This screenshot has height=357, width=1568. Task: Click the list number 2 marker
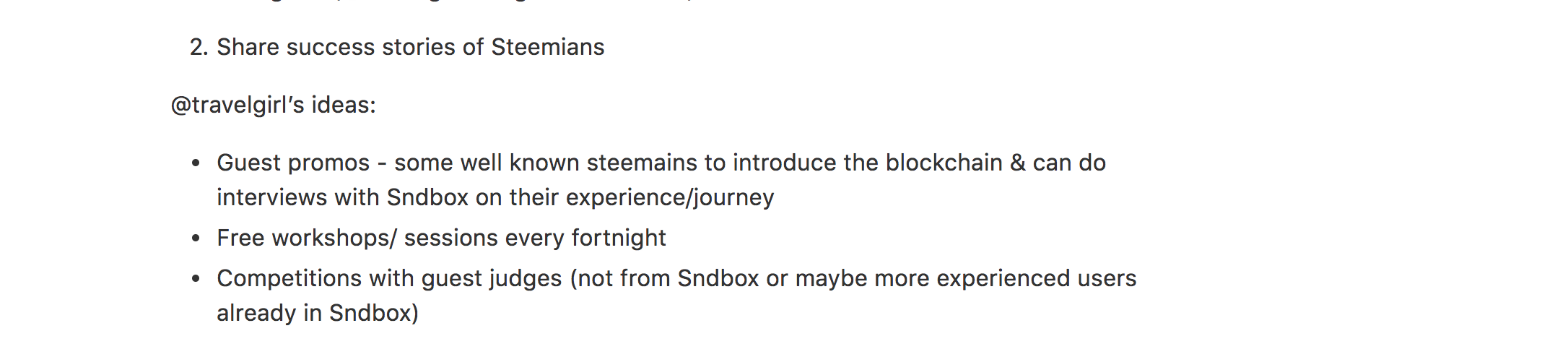(x=199, y=47)
